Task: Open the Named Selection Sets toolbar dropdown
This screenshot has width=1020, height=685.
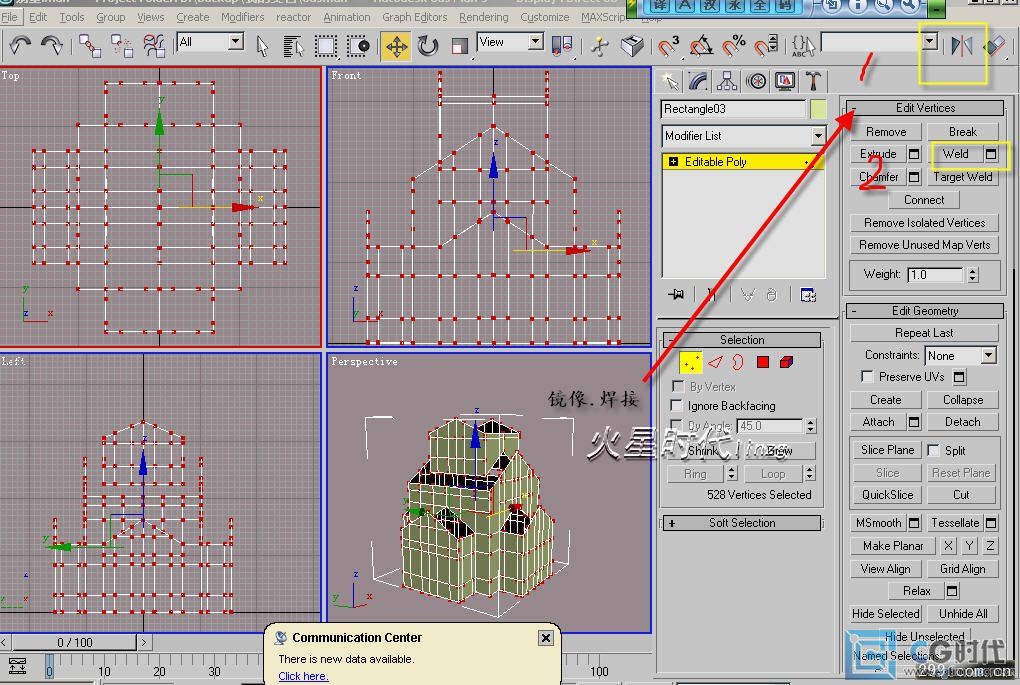Action: pyautogui.click(x=930, y=42)
